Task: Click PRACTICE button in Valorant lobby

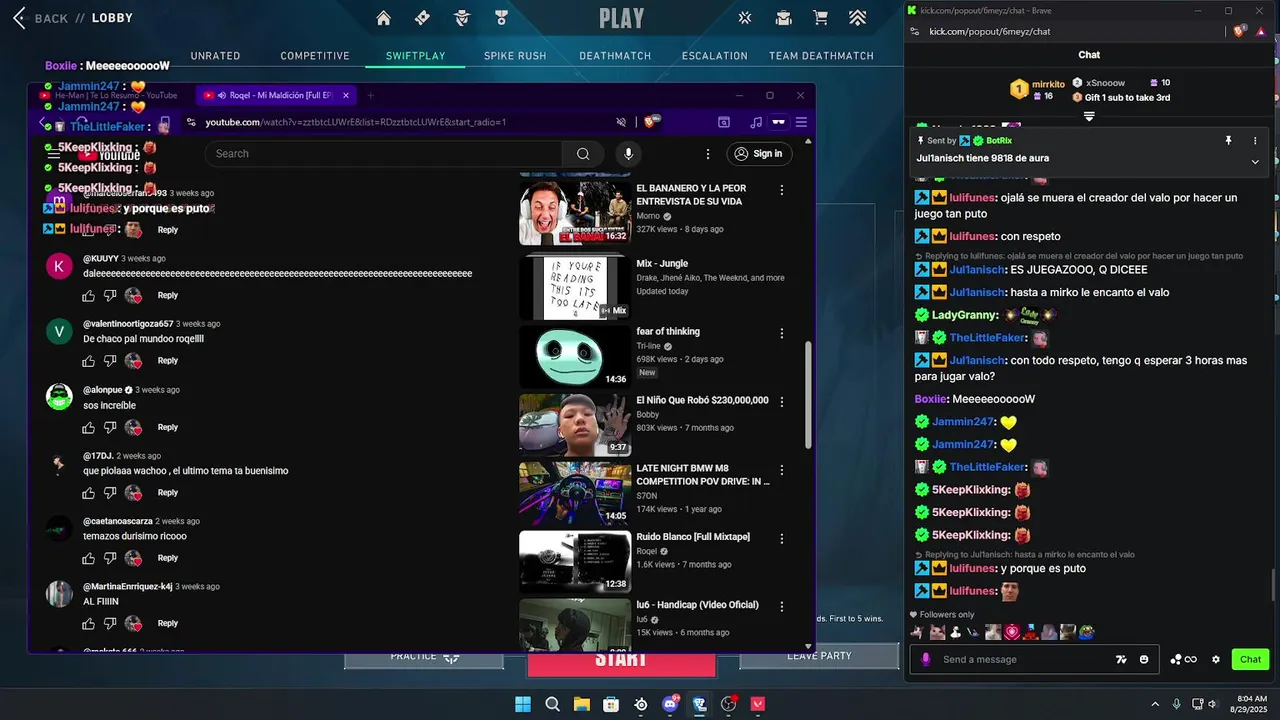Action: (424, 657)
